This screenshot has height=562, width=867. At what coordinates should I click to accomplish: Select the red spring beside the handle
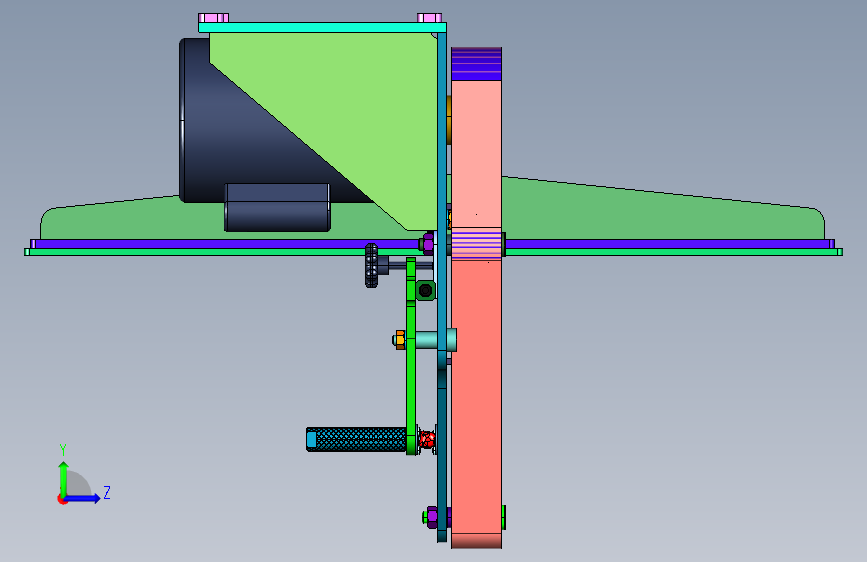tap(426, 439)
